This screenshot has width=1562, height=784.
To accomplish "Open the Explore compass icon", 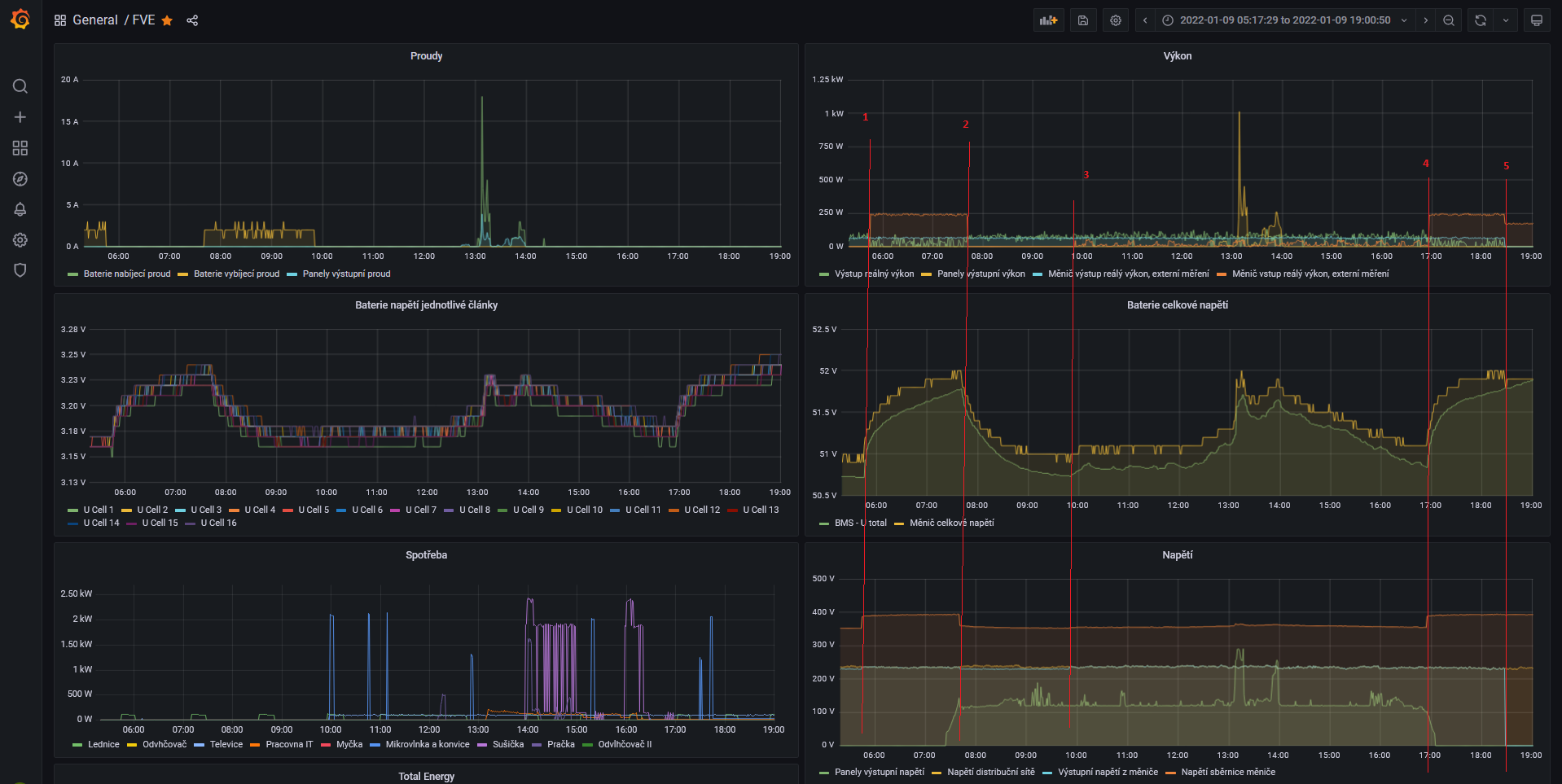I will click(x=20, y=179).
